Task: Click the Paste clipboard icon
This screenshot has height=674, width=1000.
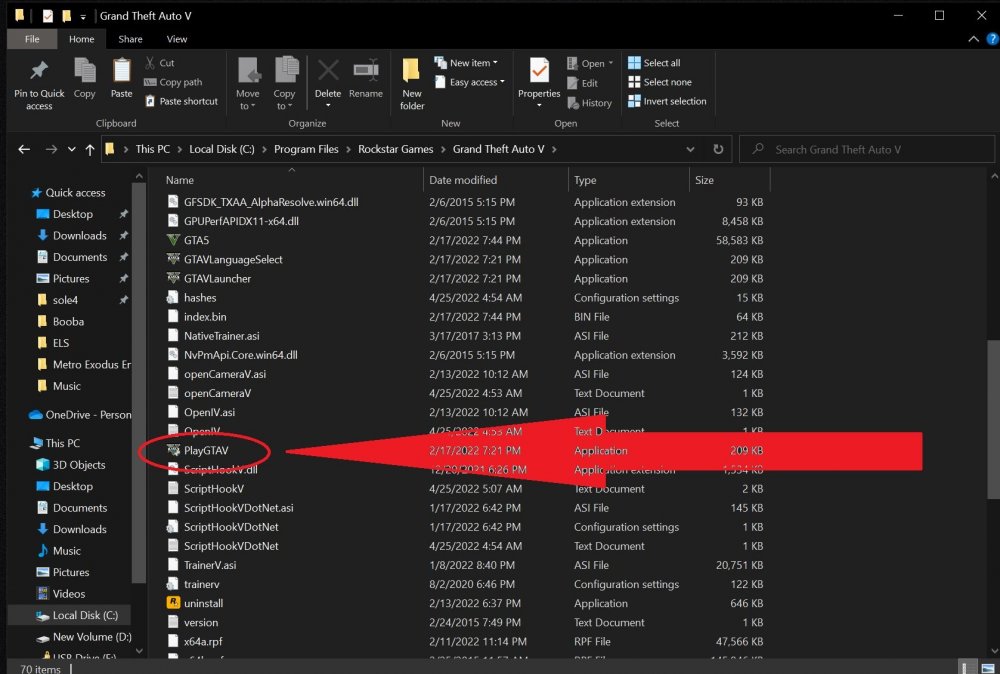Action: (121, 72)
